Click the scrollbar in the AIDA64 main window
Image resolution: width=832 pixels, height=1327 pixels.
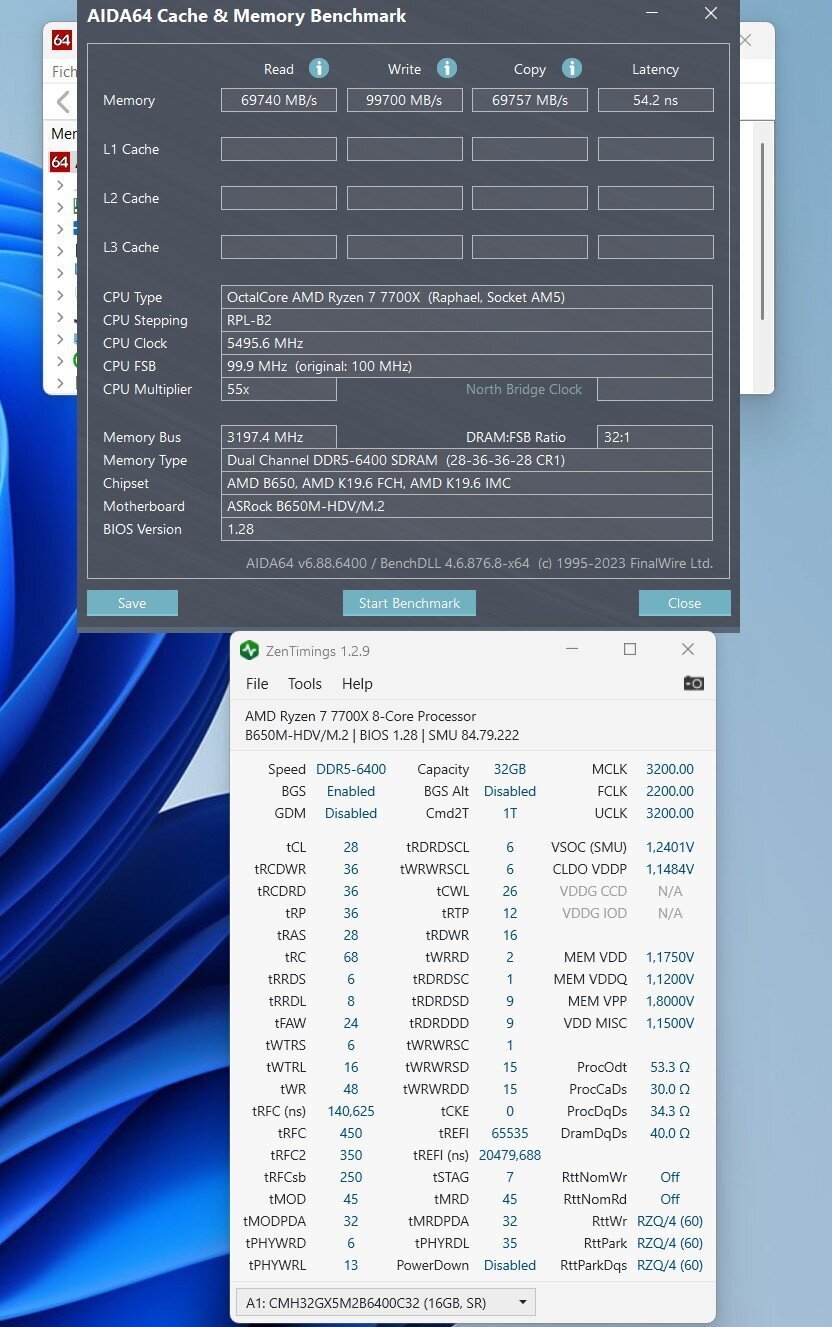click(762, 230)
